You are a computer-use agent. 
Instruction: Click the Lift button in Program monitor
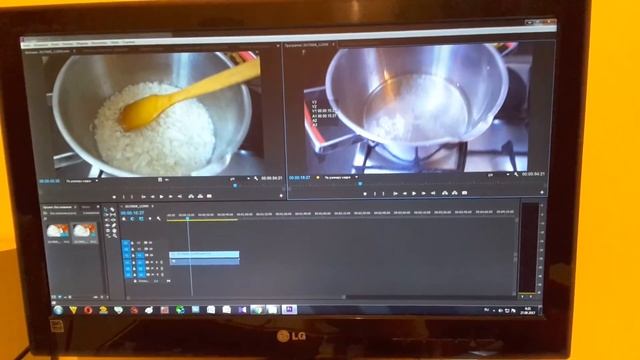tap(444, 193)
